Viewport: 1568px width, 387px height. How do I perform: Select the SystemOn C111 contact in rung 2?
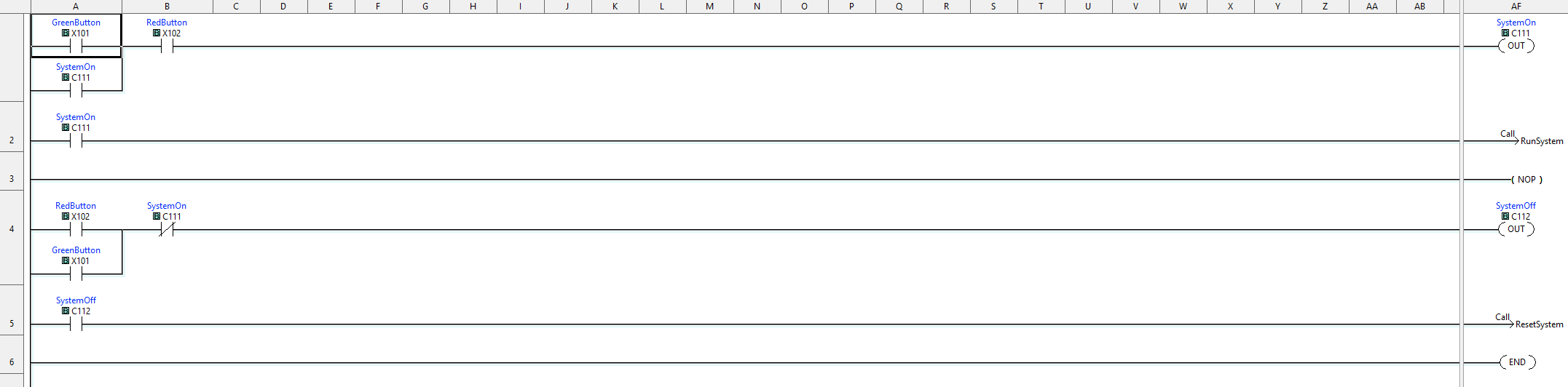pyautogui.click(x=76, y=131)
